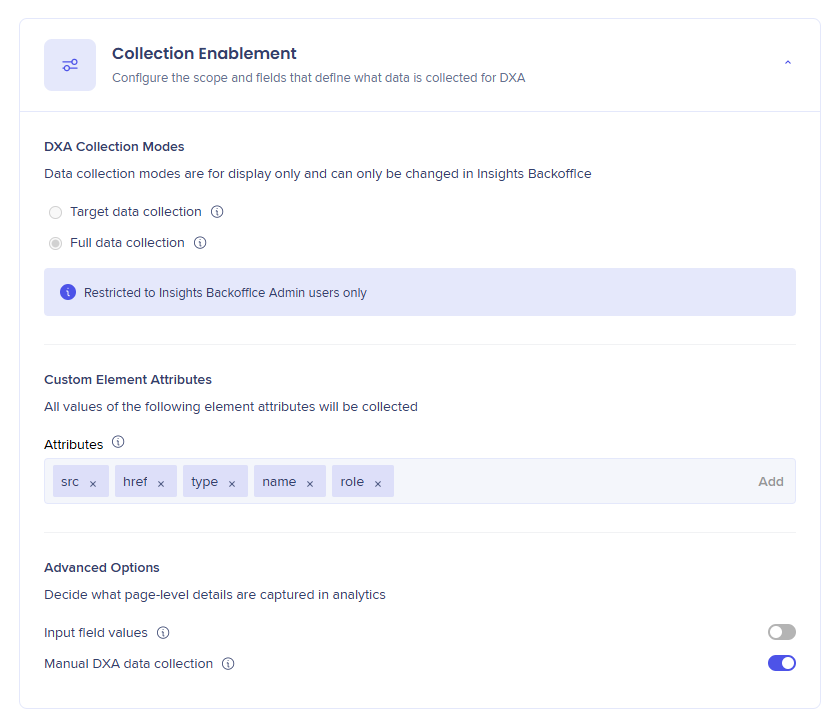The width and height of the screenshot is (837, 722).
Task: Click the Collection Enablement heading
Action: click(204, 54)
